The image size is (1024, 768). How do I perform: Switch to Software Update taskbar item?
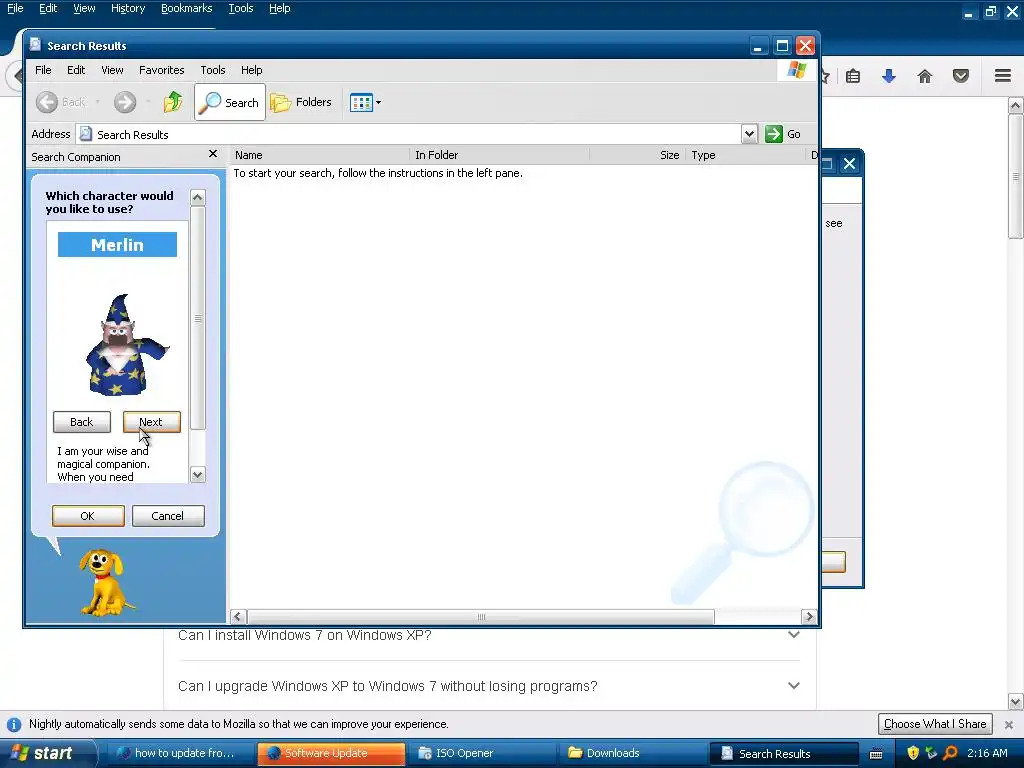(331, 753)
